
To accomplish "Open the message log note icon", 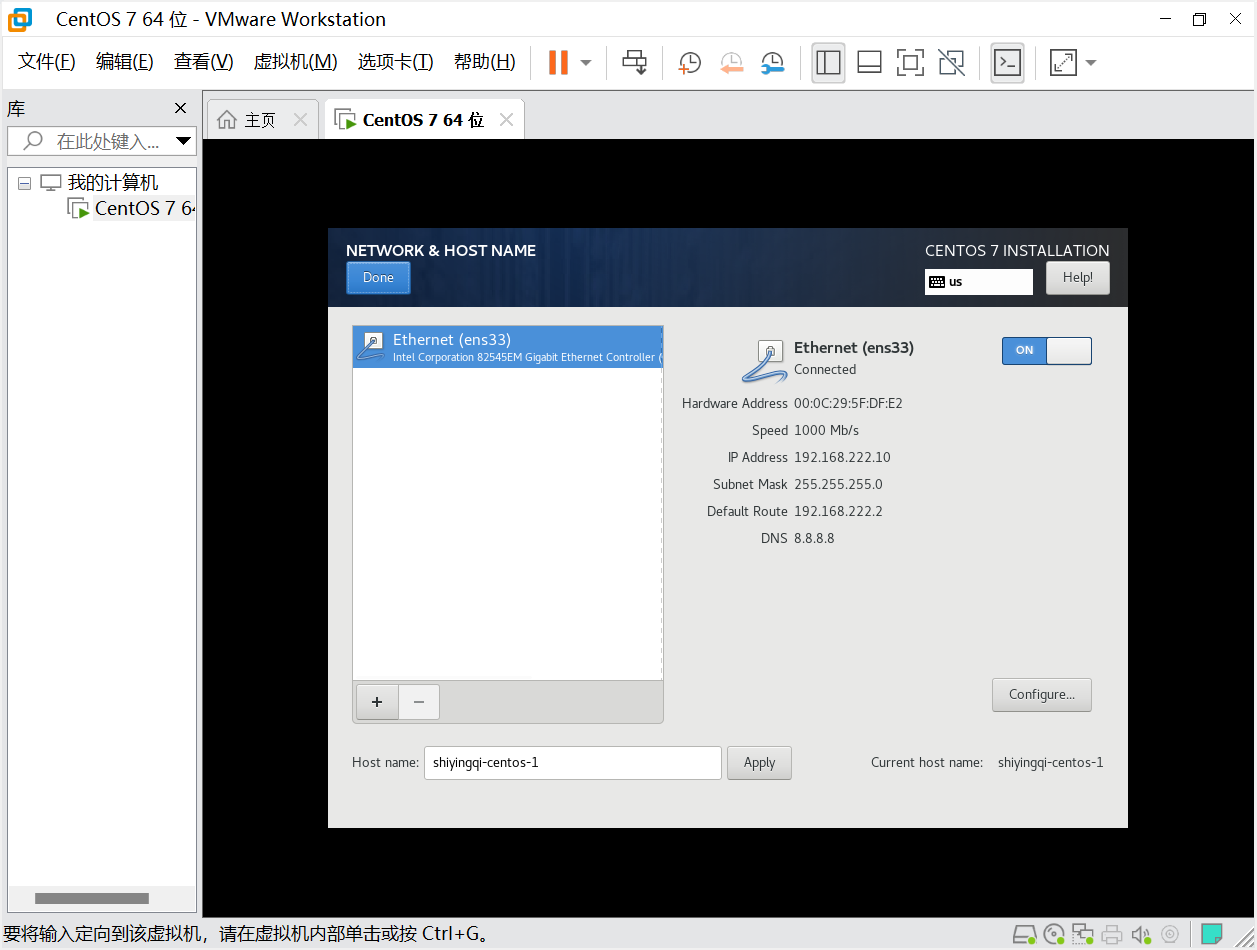I will [1212, 935].
